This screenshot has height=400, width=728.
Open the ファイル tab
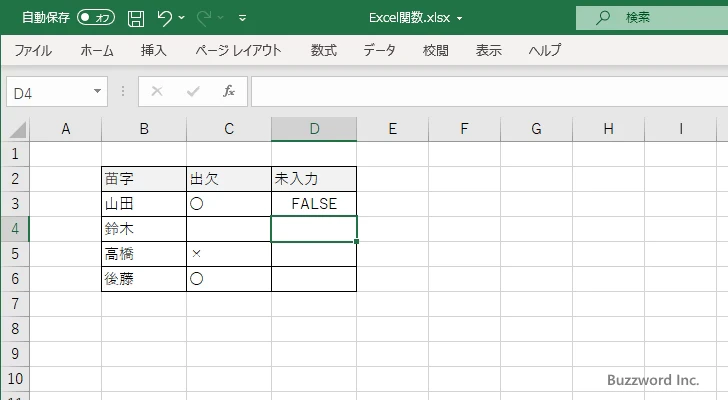[33, 50]
